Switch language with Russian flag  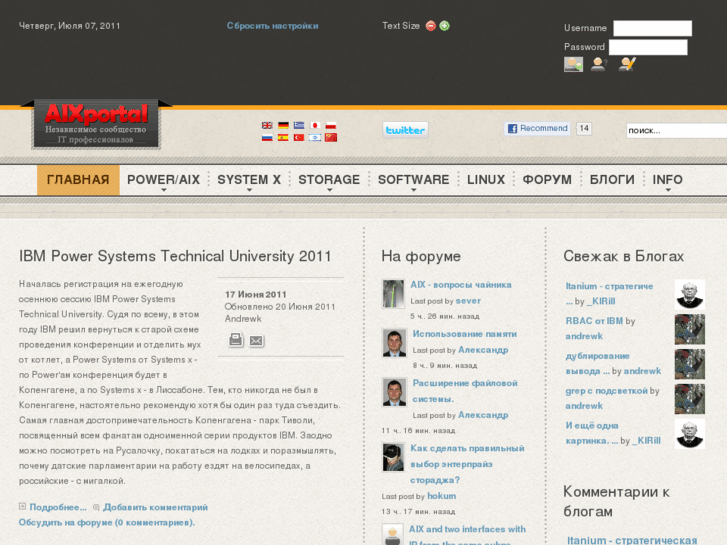(267, 137)
